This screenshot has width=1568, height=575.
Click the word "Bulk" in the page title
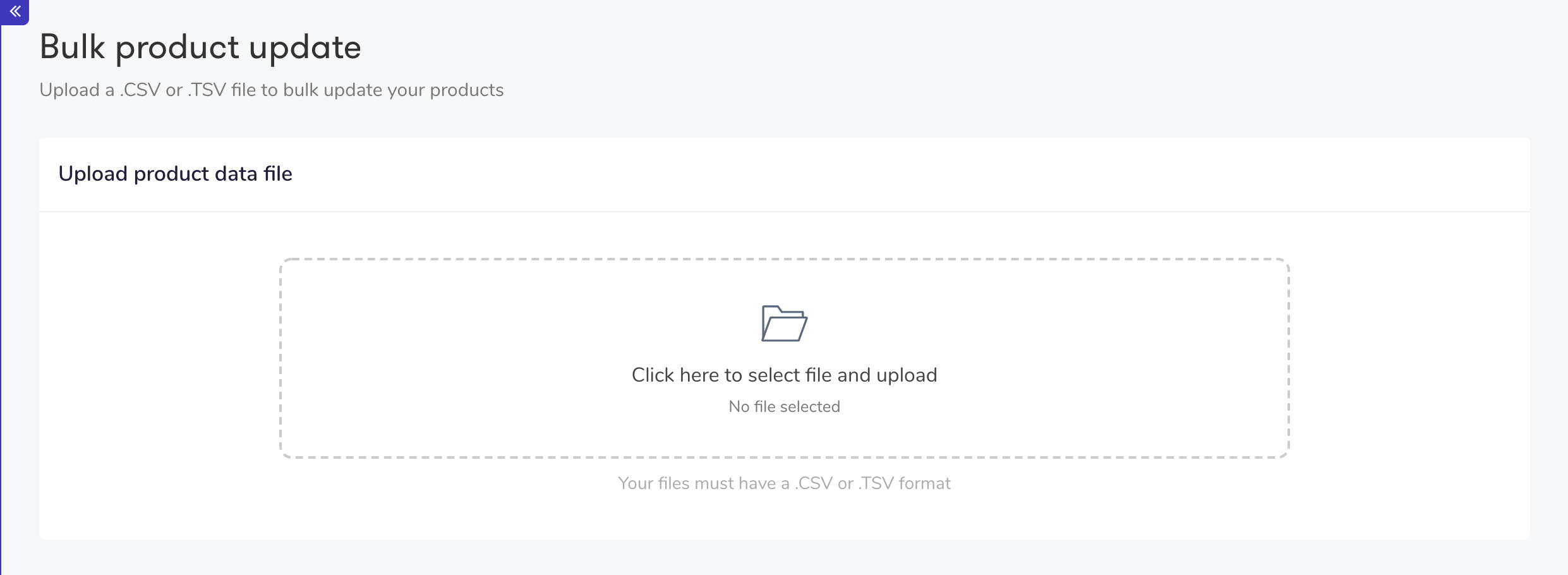pos(72,47)
